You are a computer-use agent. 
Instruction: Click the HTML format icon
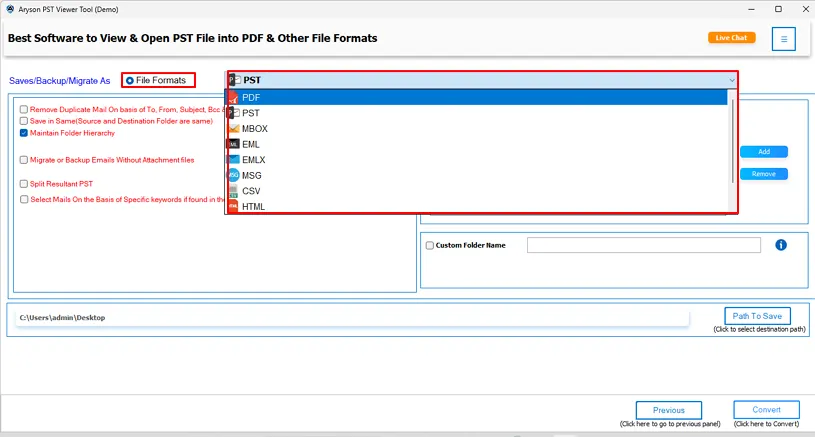[233, 206]
